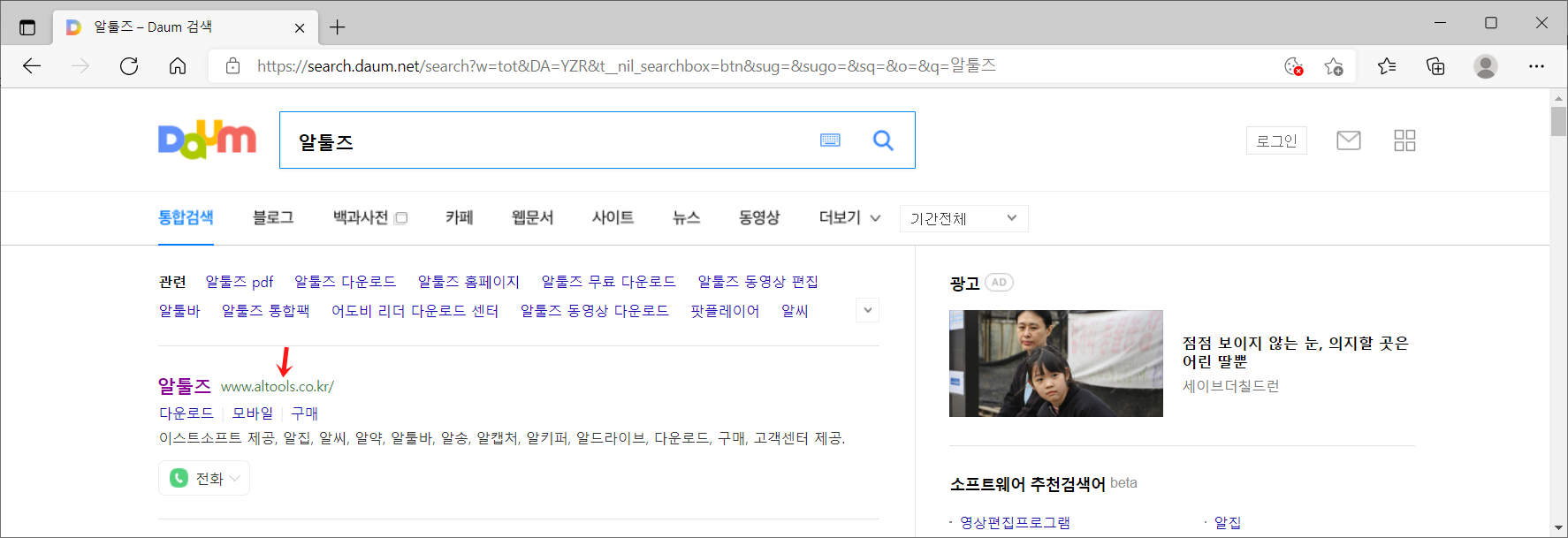The height and width of the screenshot is (538, 1568).
Task: Expand the 더보기 menu
Action: (x=849, y=217)
